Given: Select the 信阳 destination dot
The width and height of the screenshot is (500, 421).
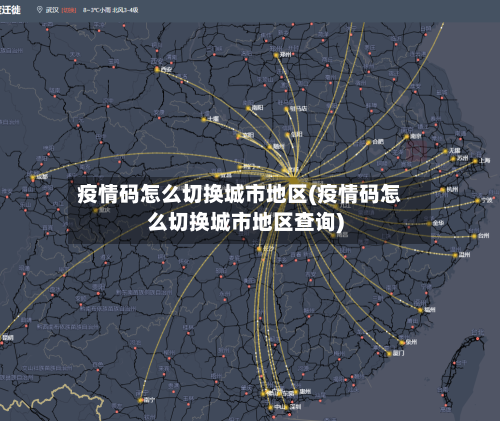Looking at the screenshot, I should coord(287,135).
